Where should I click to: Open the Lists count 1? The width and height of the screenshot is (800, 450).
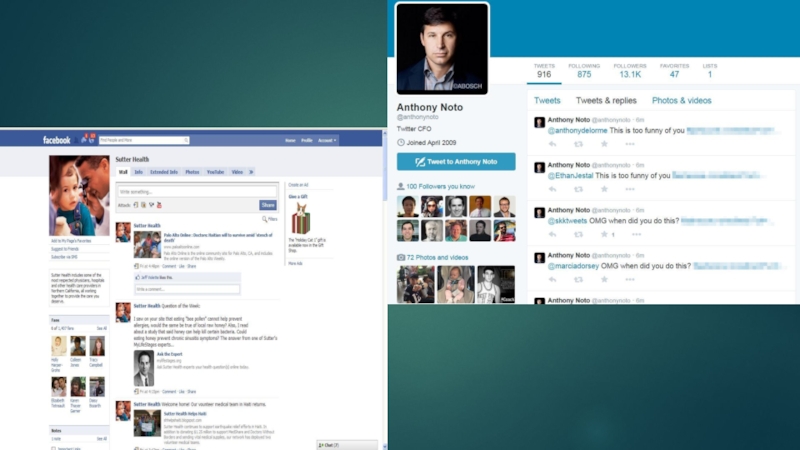tap(710, 71)
